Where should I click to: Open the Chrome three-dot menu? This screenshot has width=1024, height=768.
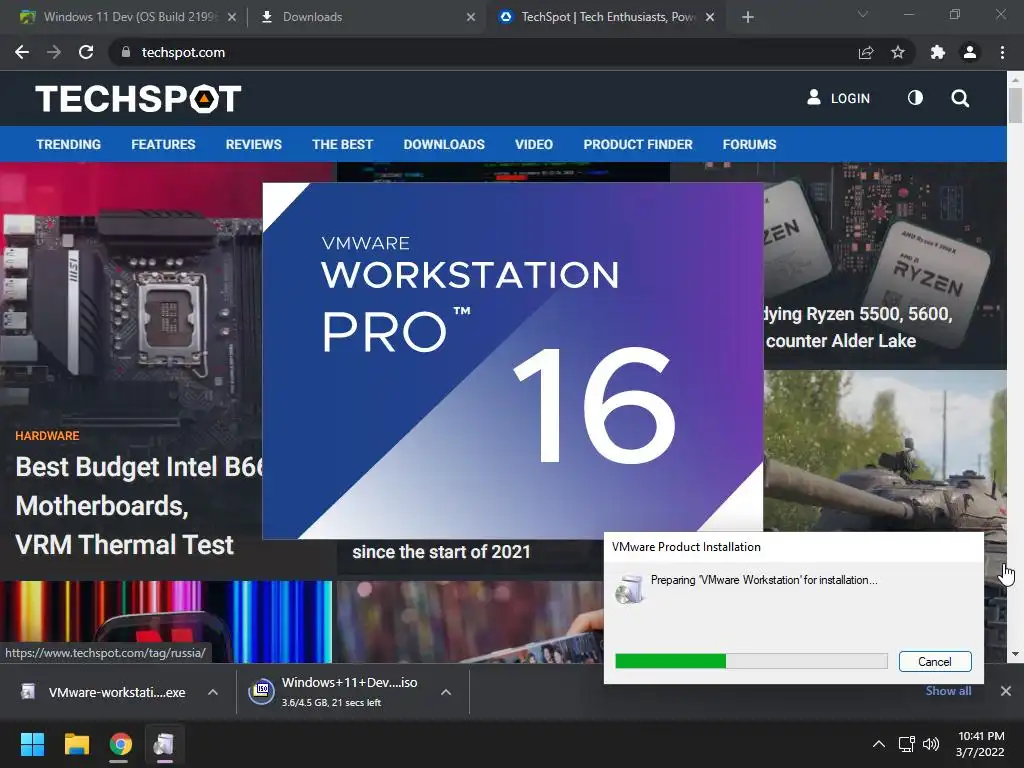[x=1002, y=52]
